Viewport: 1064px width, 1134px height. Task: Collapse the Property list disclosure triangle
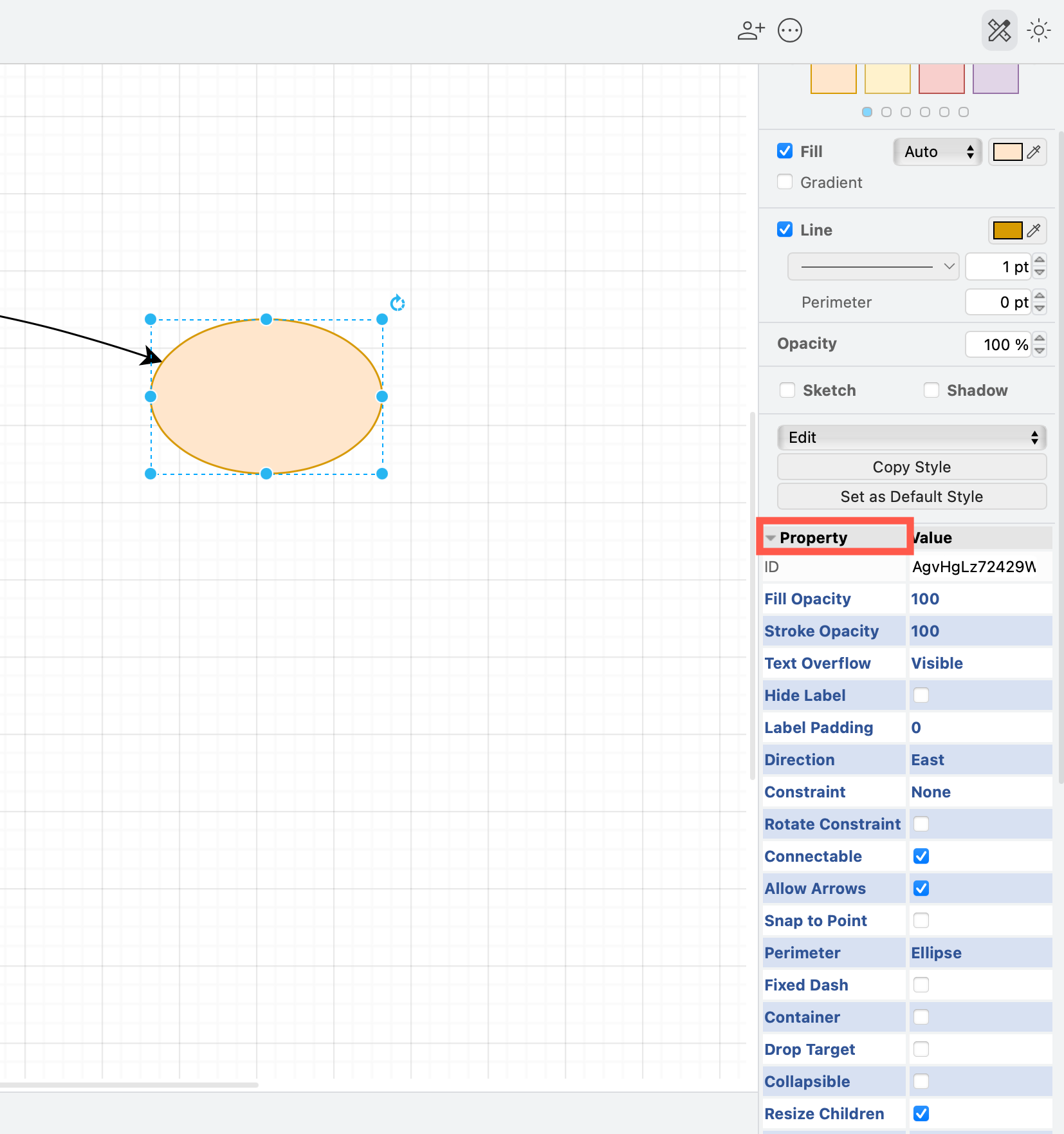[771, 537]
